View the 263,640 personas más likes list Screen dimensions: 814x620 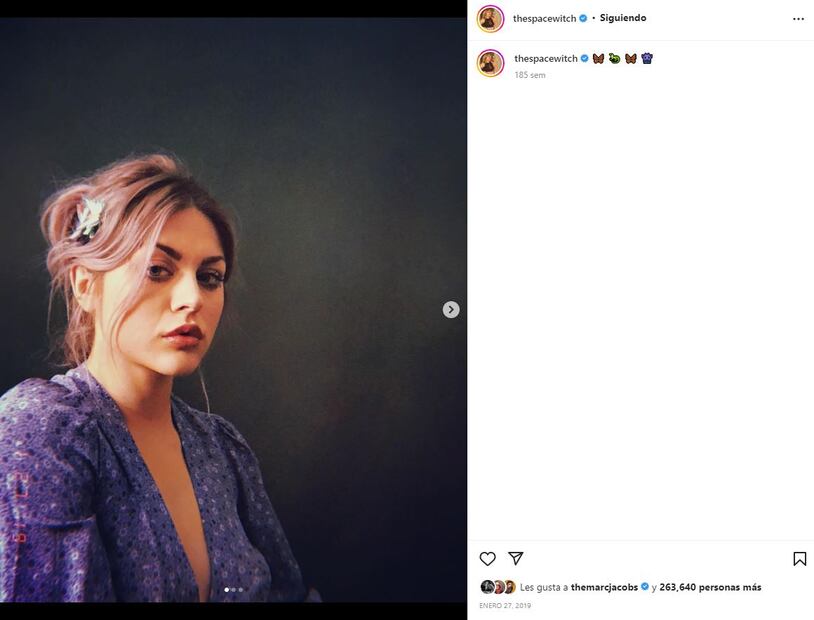pos(710,587)
